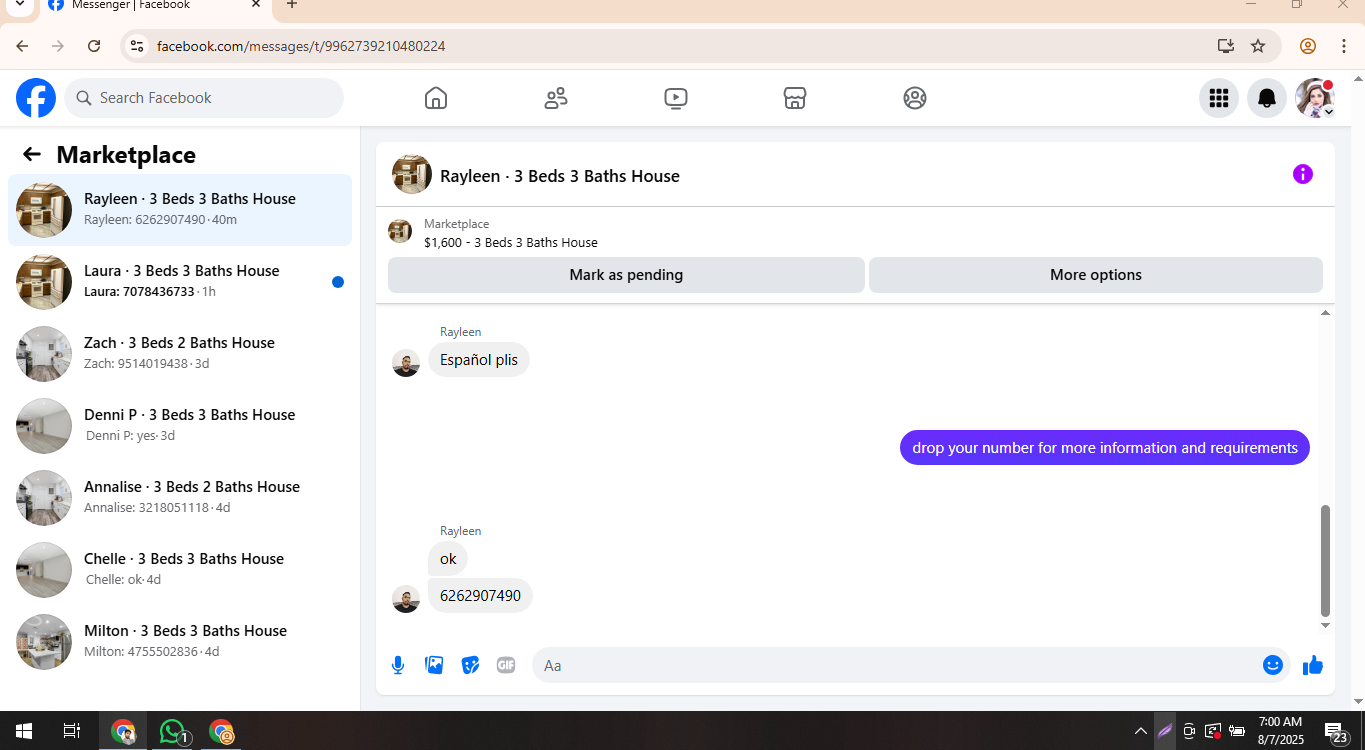Go back one page in browser

22,46
